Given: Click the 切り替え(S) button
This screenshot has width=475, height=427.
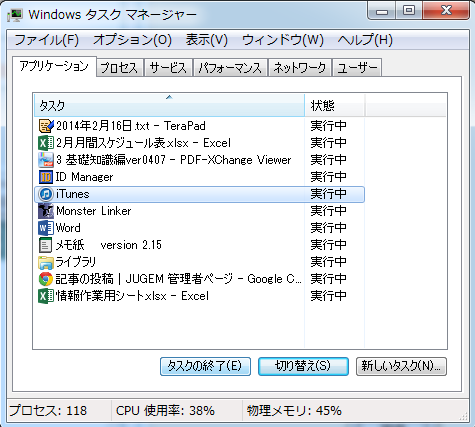Looking at the screenshot, I should [x=303, y=366].
